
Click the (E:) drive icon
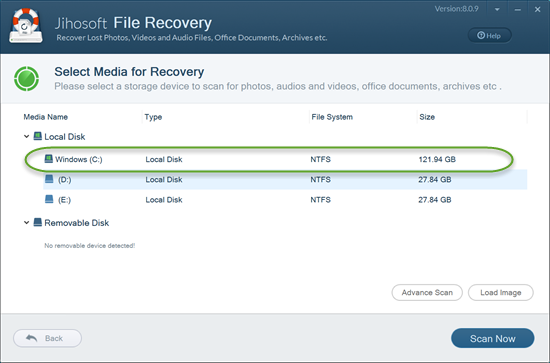[49, 199]
